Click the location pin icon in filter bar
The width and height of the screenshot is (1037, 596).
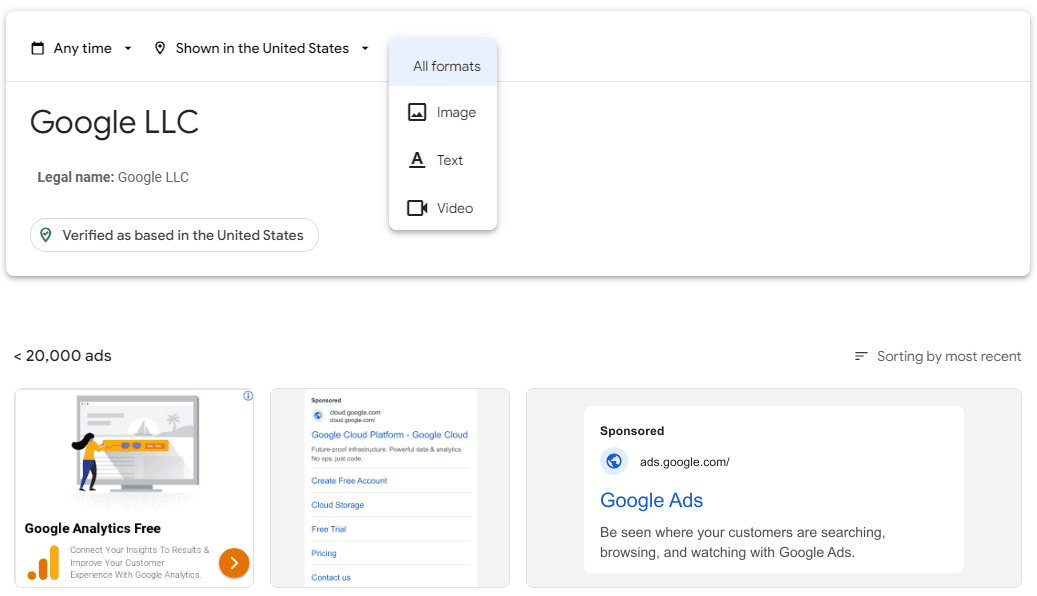pyautogui.click(x=159, y=48)
